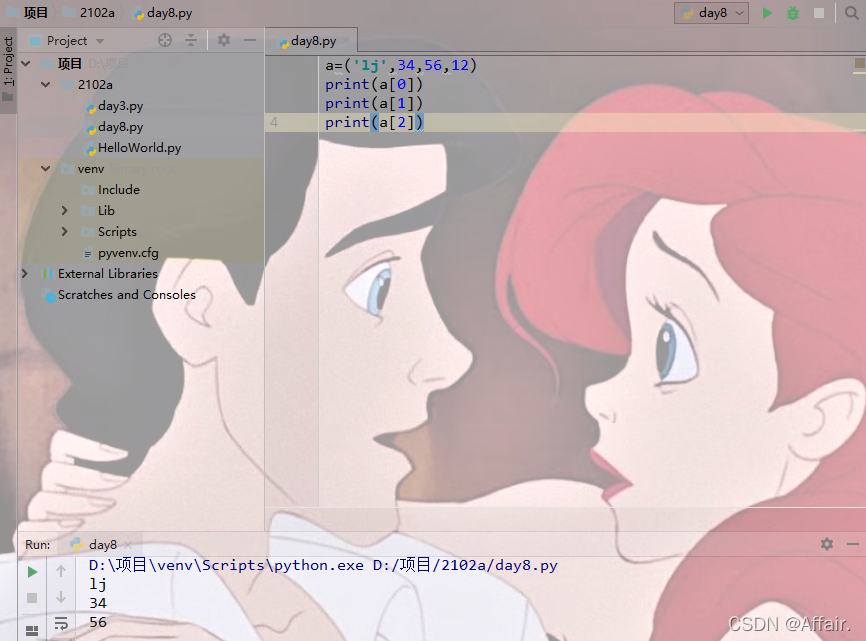Collapse all with the Project panel icon
Image resolution: width=866 pixels, height=641 pixels.
tap(191, 40)
